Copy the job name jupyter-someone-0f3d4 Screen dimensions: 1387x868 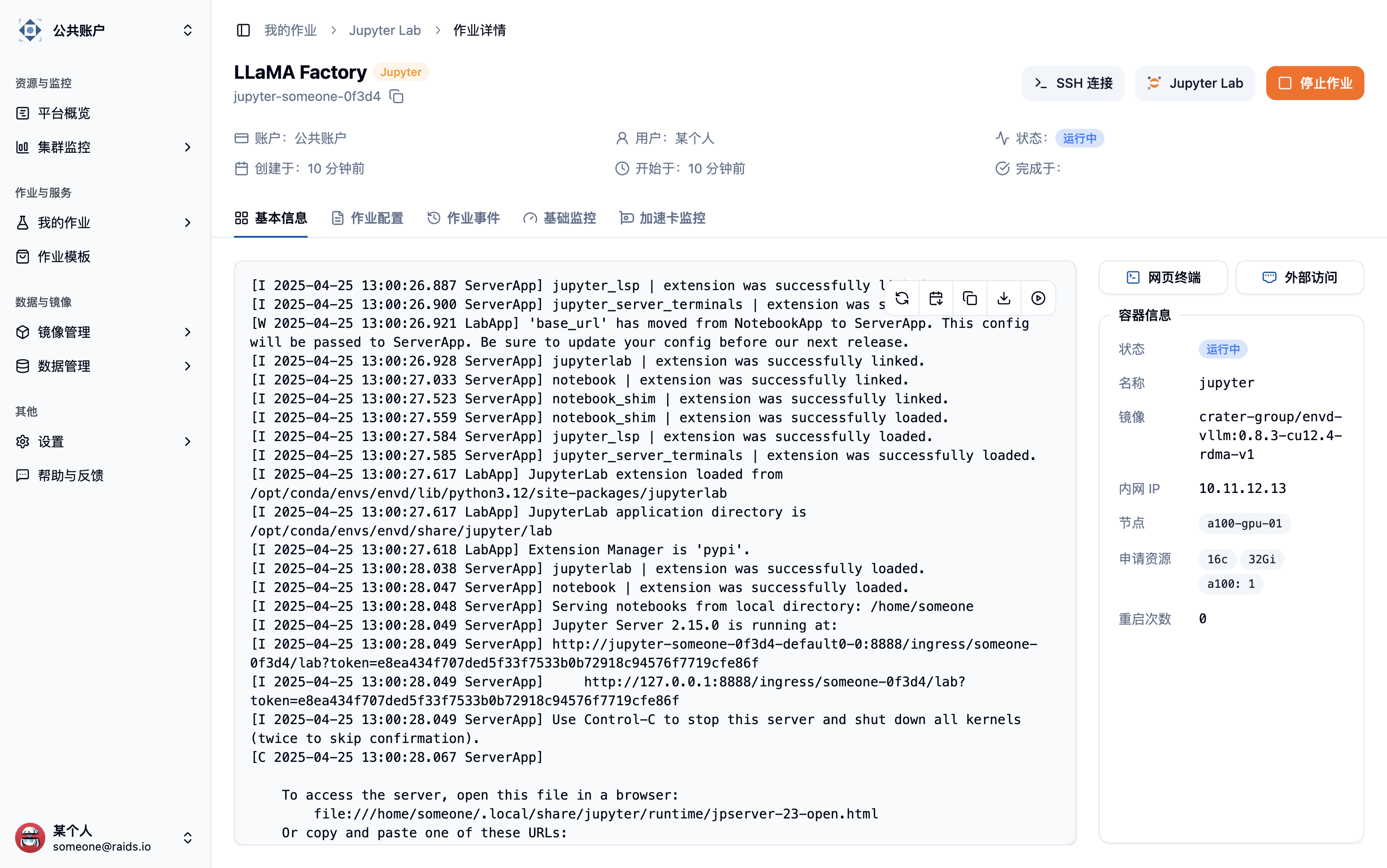397,96
